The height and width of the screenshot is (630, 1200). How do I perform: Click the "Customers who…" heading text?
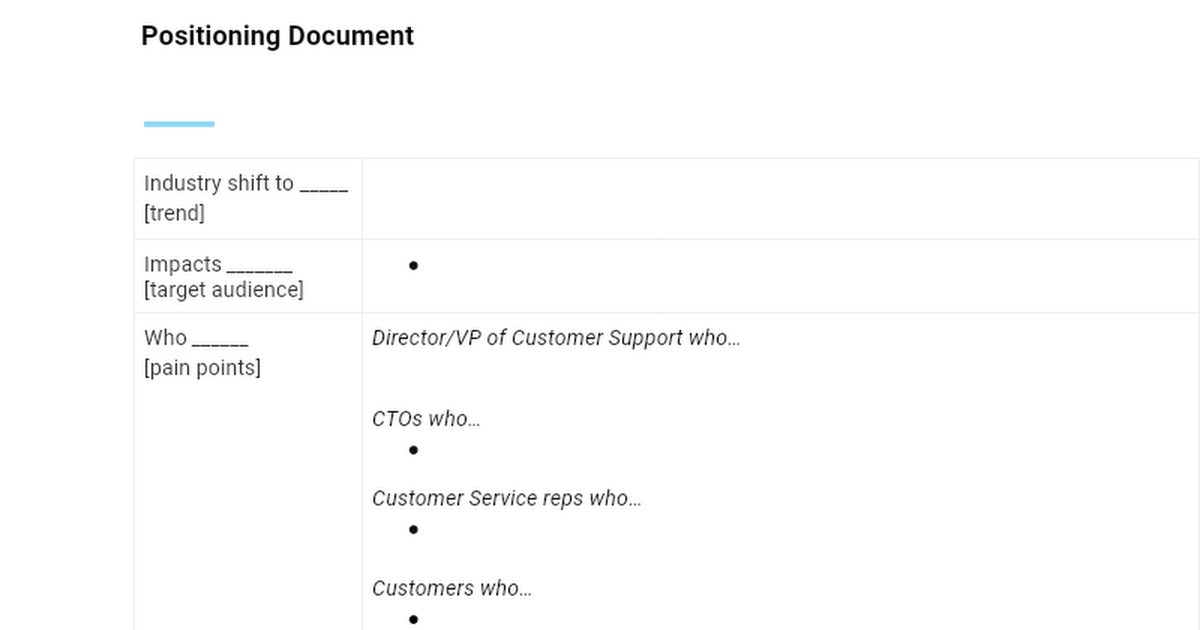tap(452, 588)
